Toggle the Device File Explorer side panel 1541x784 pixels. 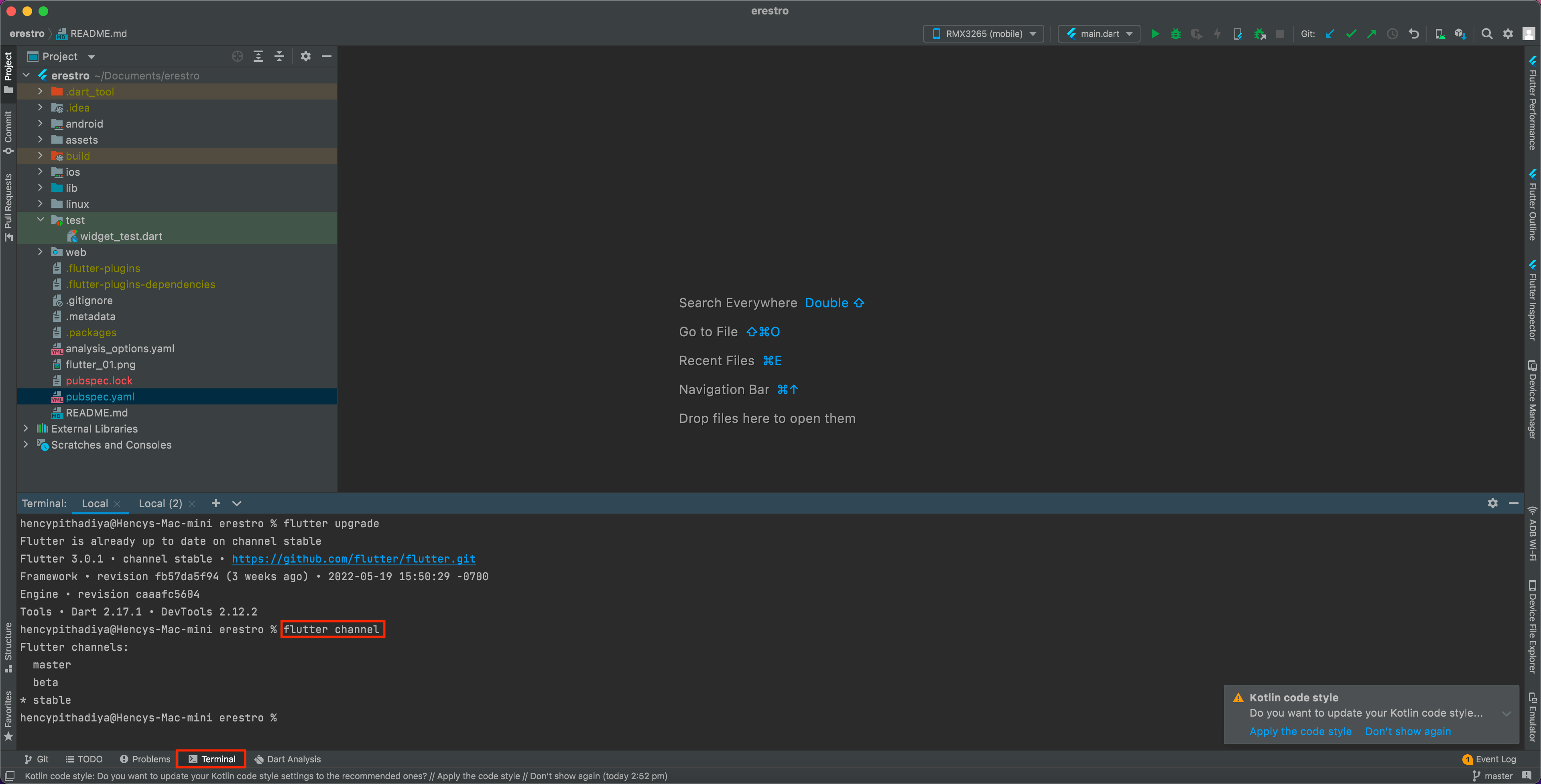pos(1532,627)
